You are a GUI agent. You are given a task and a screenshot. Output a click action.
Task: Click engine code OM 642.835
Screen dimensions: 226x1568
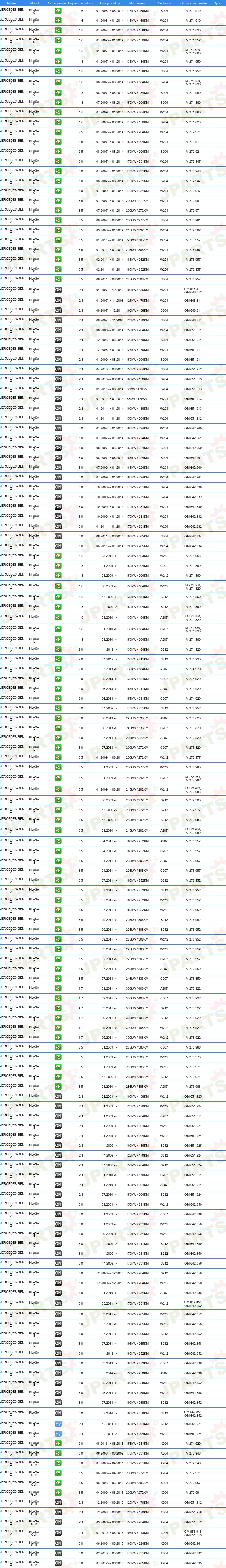(194, 1563)
